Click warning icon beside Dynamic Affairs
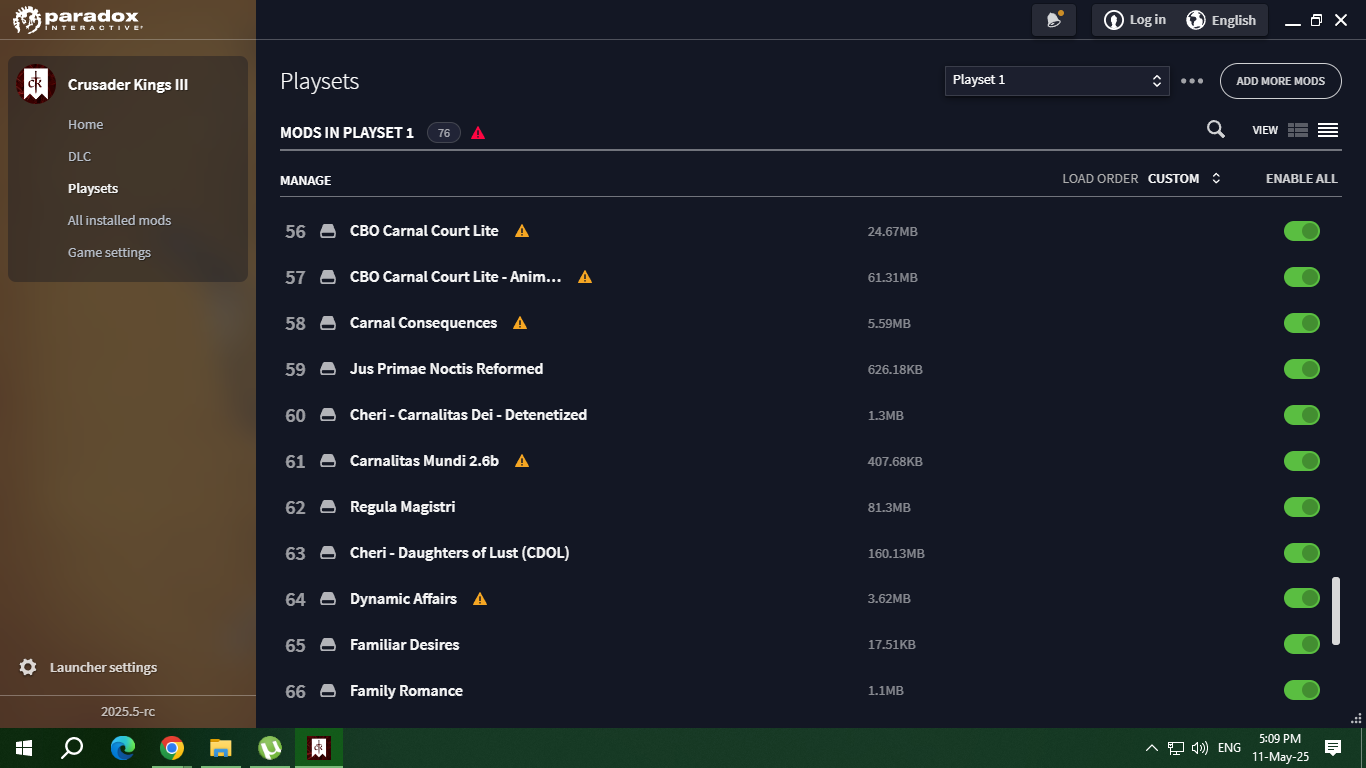This screenshot has width=1366, height=768. 480,599
